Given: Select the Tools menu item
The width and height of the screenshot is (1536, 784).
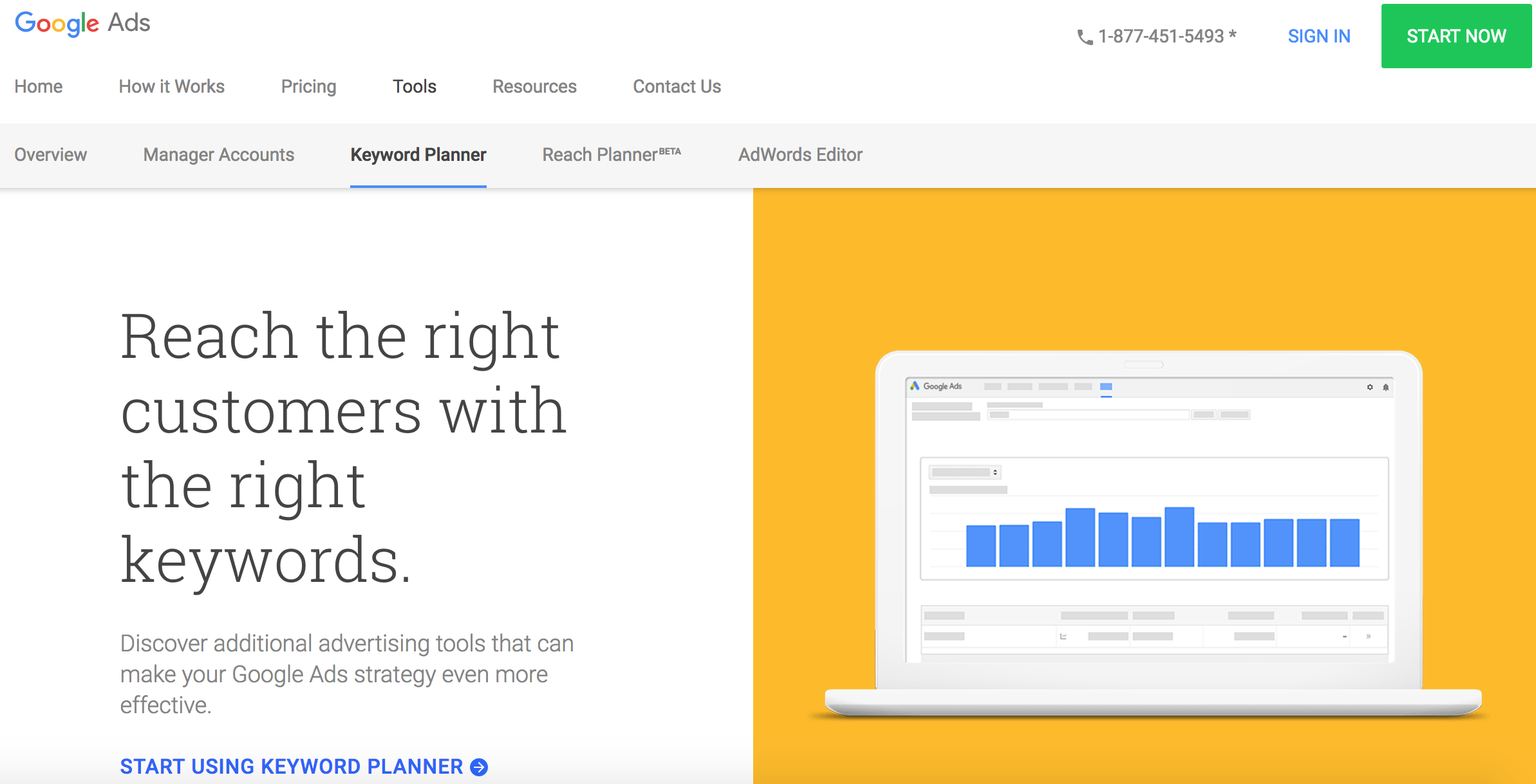Looking at the screenshot, I should [414, 86].
